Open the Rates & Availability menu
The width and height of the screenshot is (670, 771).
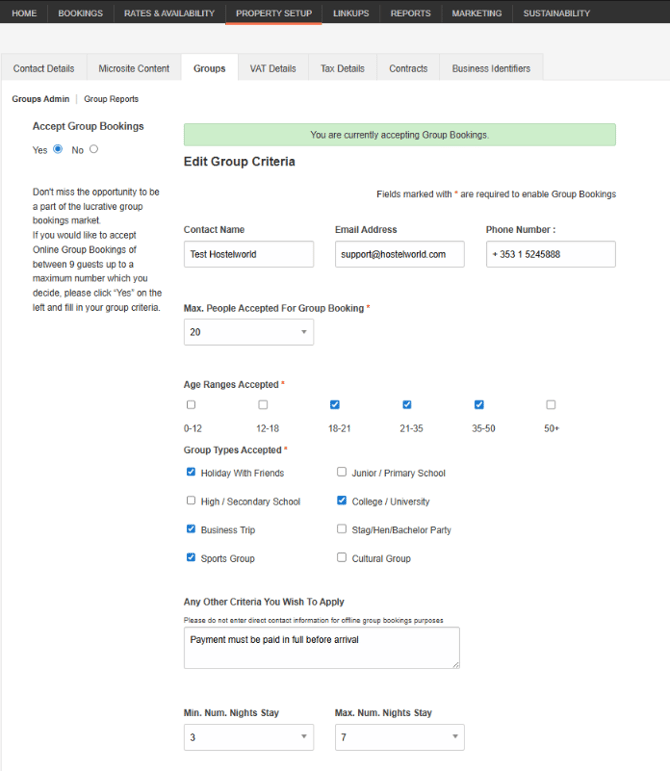click(169, 13)
